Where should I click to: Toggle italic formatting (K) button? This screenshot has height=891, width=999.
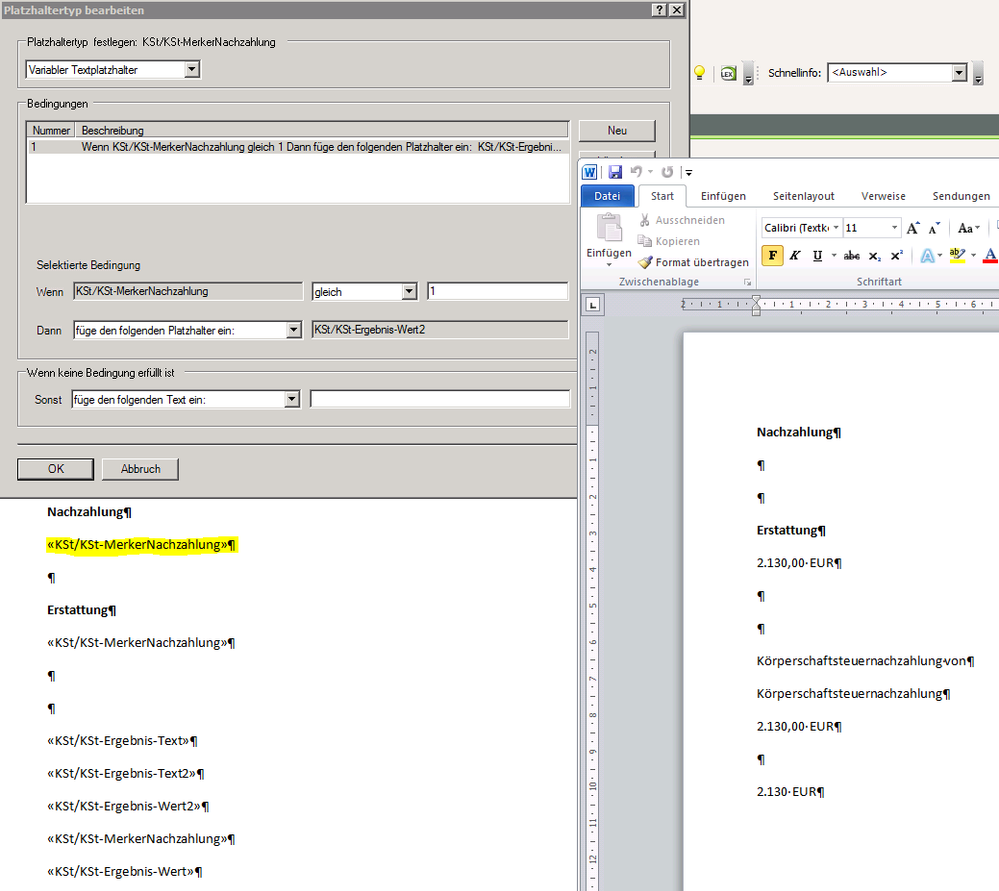[795, 255]
